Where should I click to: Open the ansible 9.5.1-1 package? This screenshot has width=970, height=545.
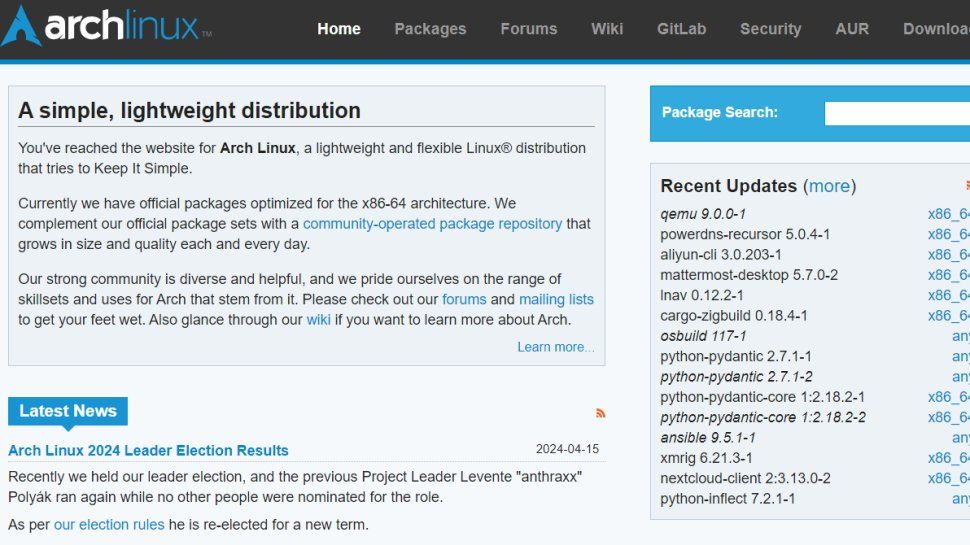click(x=707, y=438)
